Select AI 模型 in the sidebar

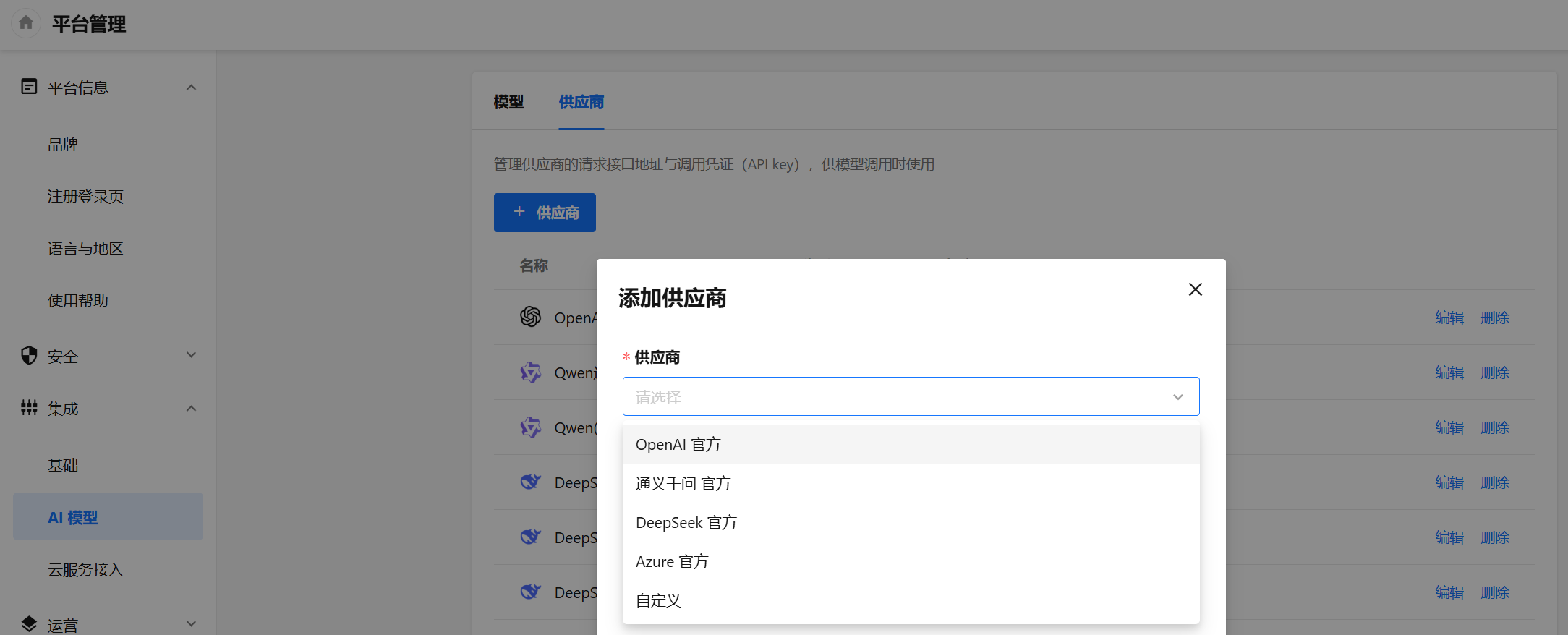[108, 517]
